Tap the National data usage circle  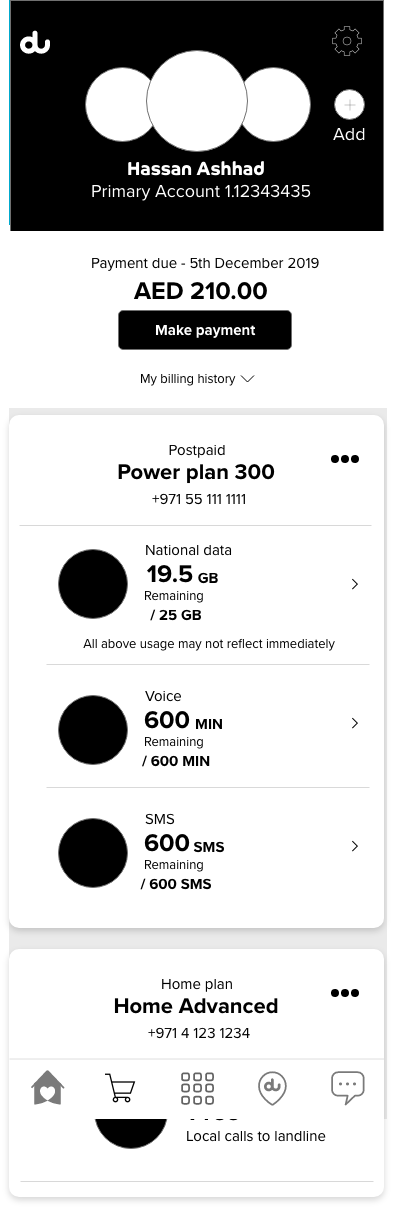coord(93,584)
